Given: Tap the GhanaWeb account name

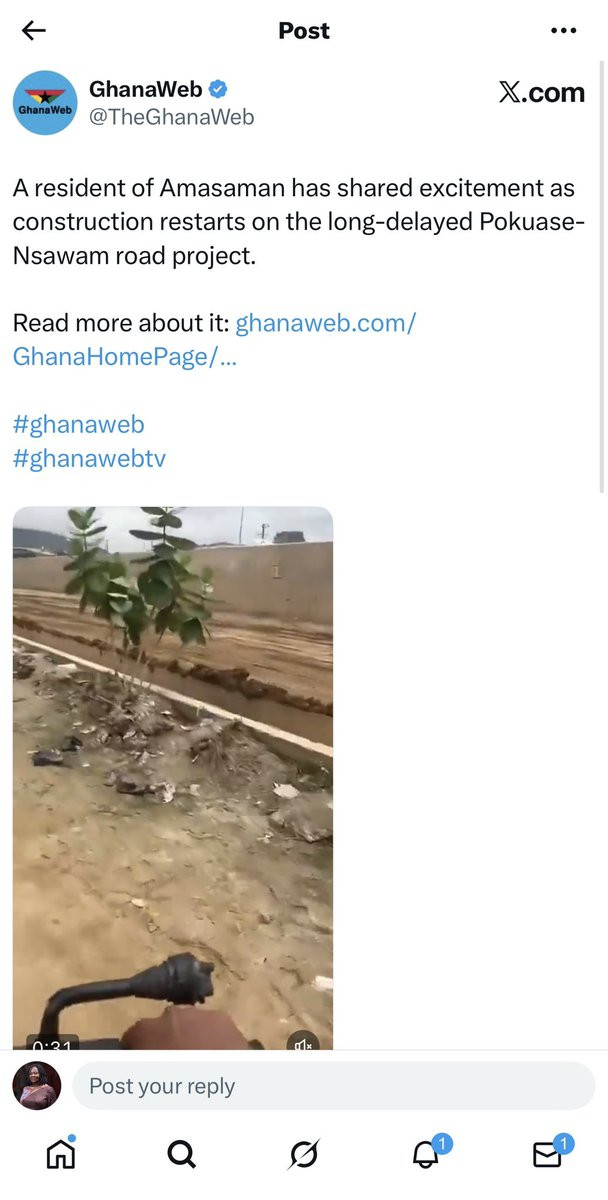Looking at the screenshot, I should click(146, 89).
